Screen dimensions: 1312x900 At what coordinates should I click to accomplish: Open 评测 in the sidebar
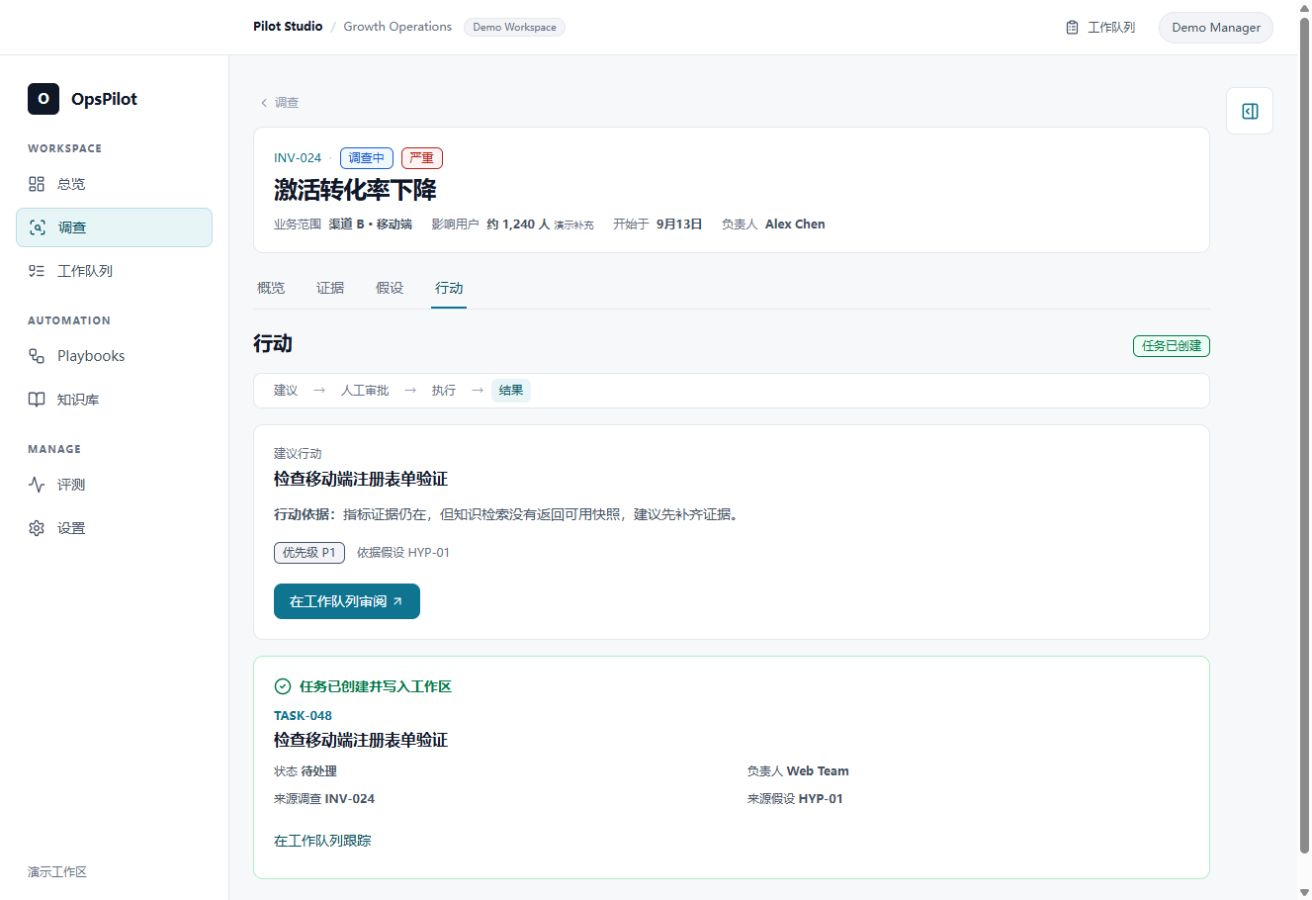coord(114,485)
